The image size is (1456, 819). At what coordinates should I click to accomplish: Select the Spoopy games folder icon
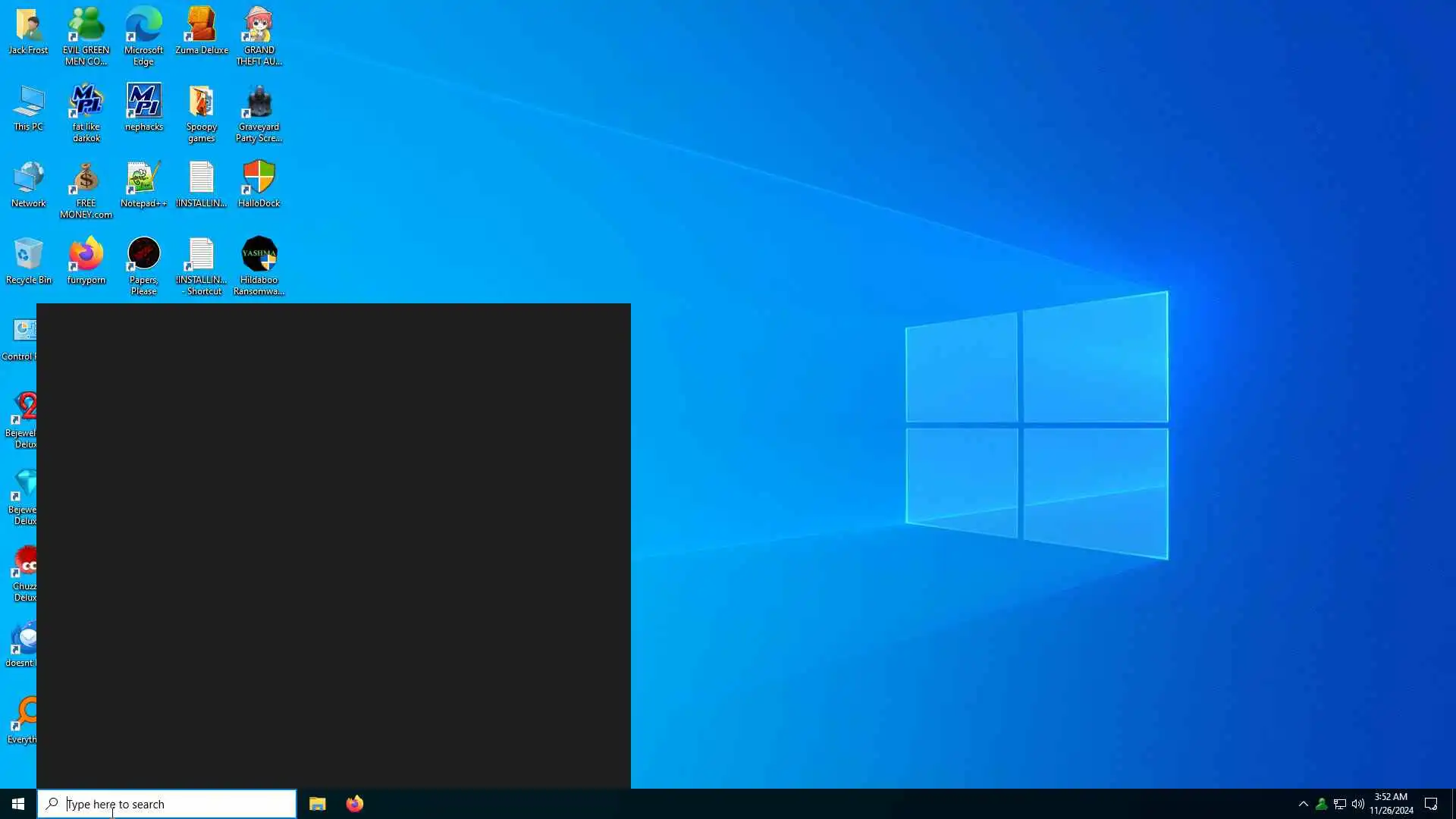click(x=201, y=103)
